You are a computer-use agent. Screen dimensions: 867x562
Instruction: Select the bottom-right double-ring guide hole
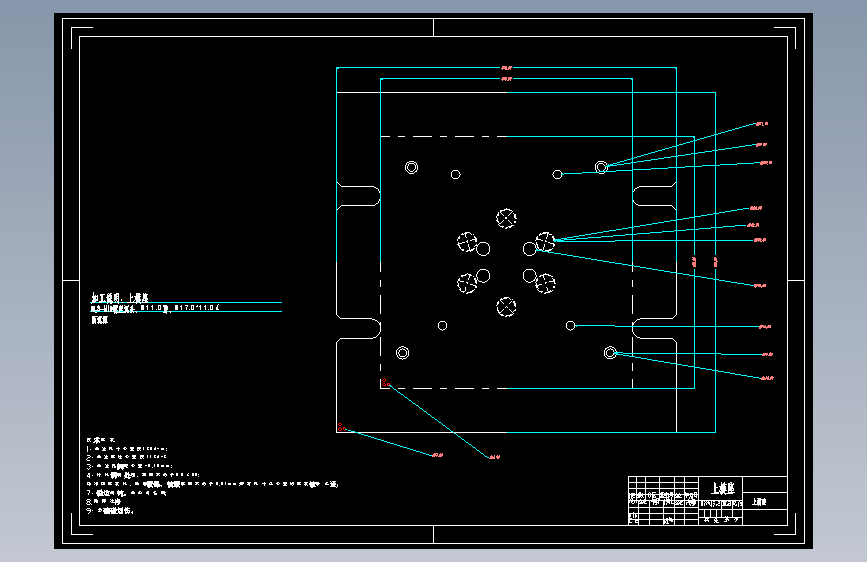(610, 352)
